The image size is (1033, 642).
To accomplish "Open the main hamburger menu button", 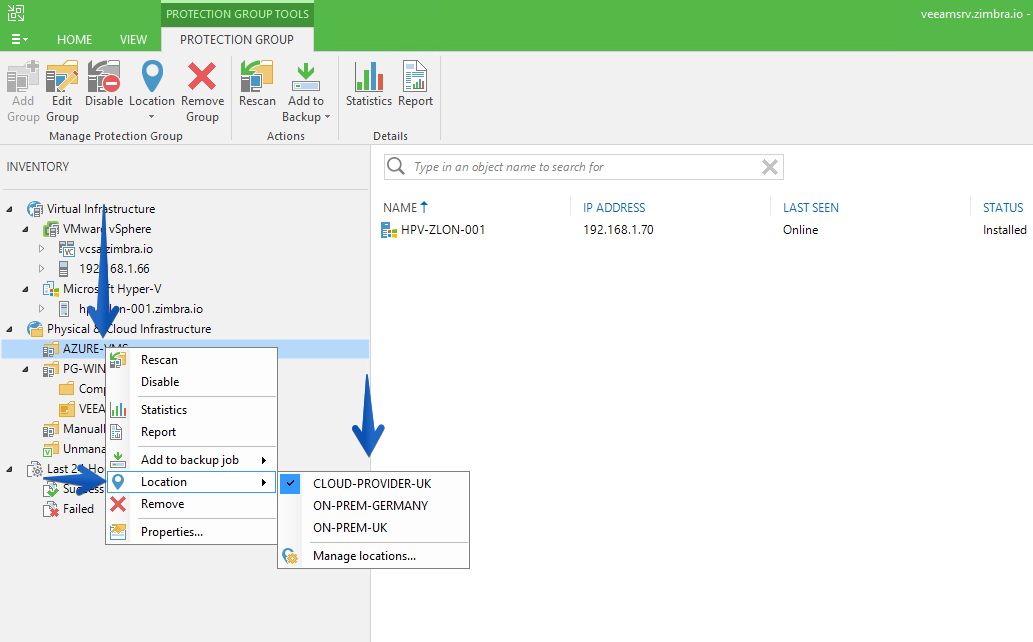I will click(19, 40).
